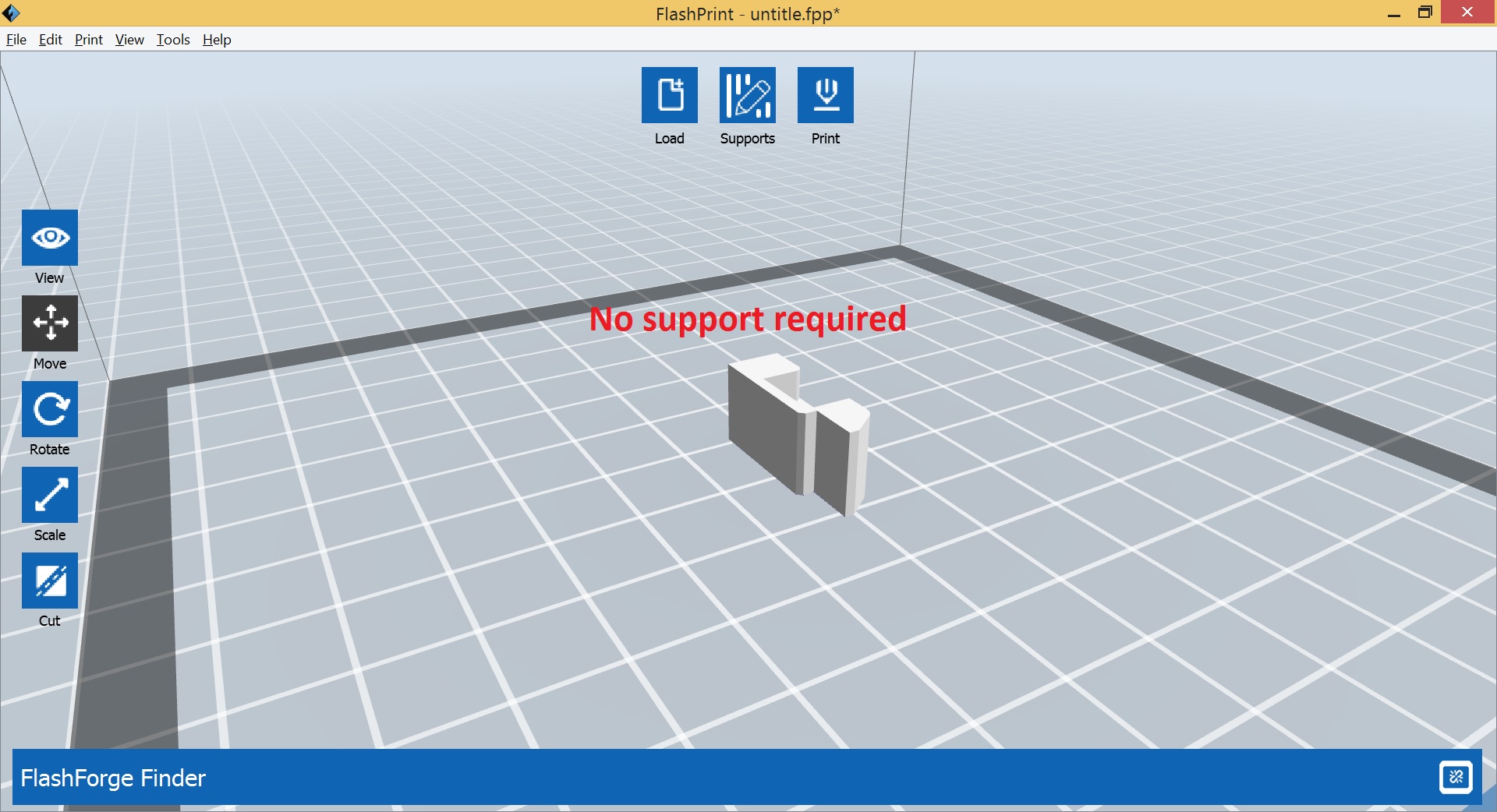Open the Help menu
The width and height of the screenshot is (1497, 812).
[x=217, y=40]
